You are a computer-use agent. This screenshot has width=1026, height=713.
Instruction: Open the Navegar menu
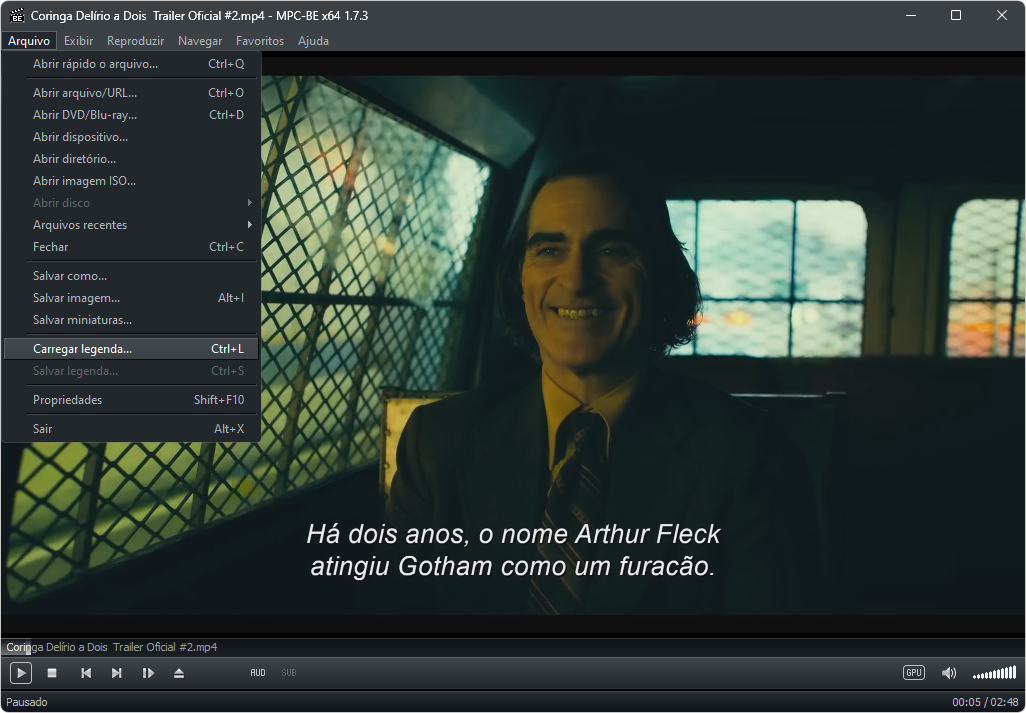click(200, 41)
